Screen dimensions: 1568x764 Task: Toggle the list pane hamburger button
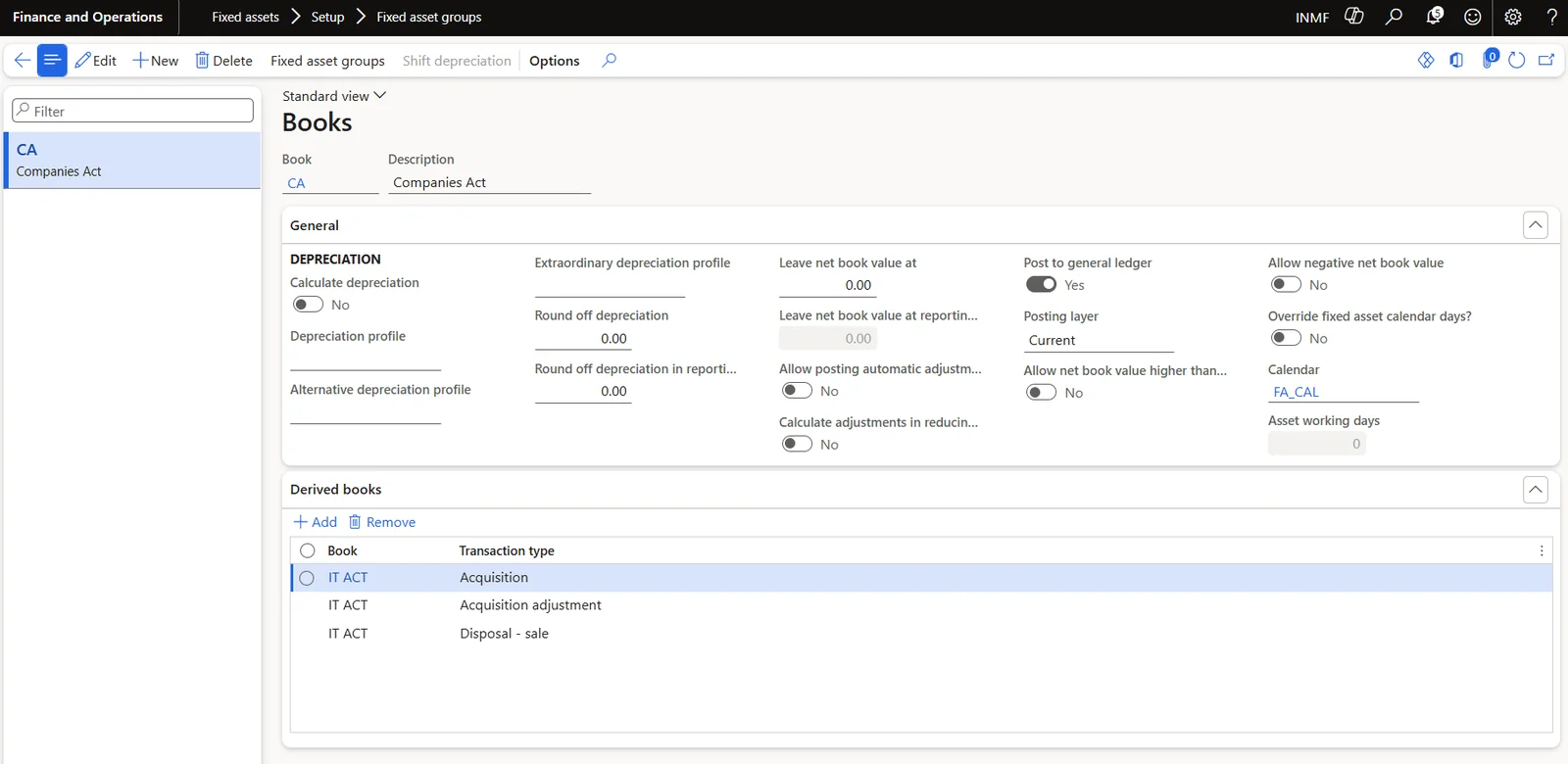[52, 61]
